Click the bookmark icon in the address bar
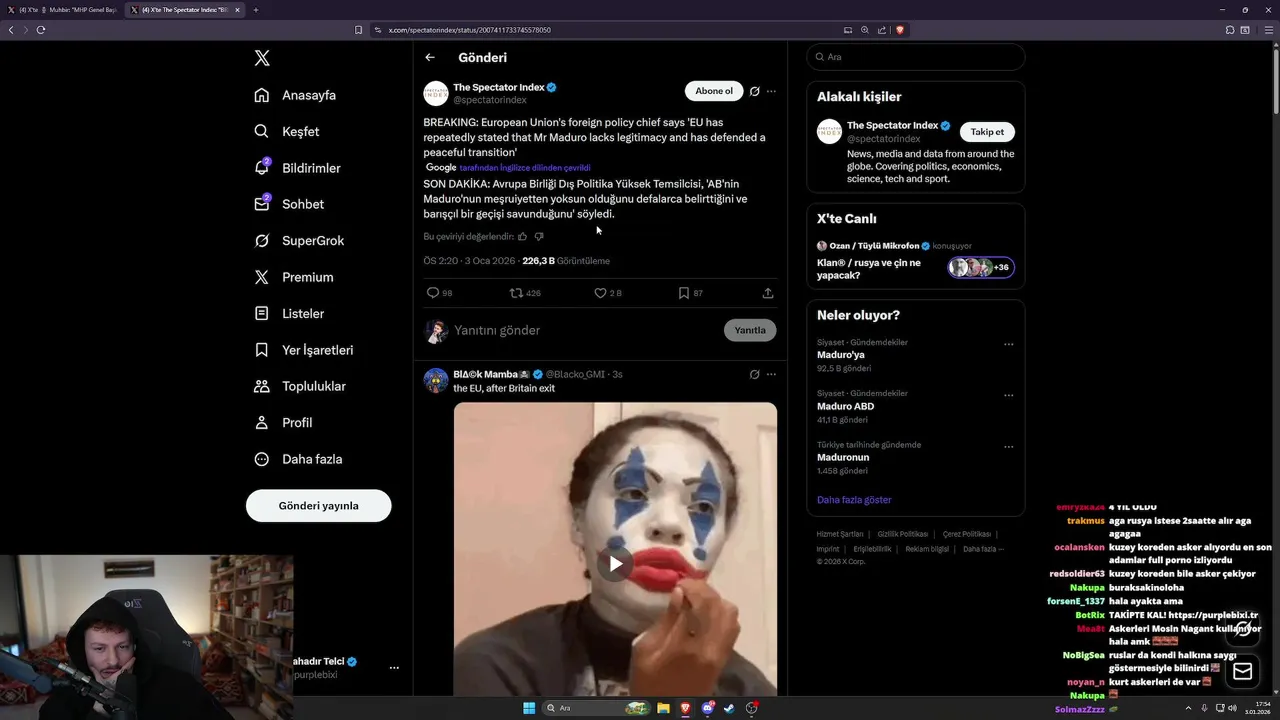 pos(358,30)
